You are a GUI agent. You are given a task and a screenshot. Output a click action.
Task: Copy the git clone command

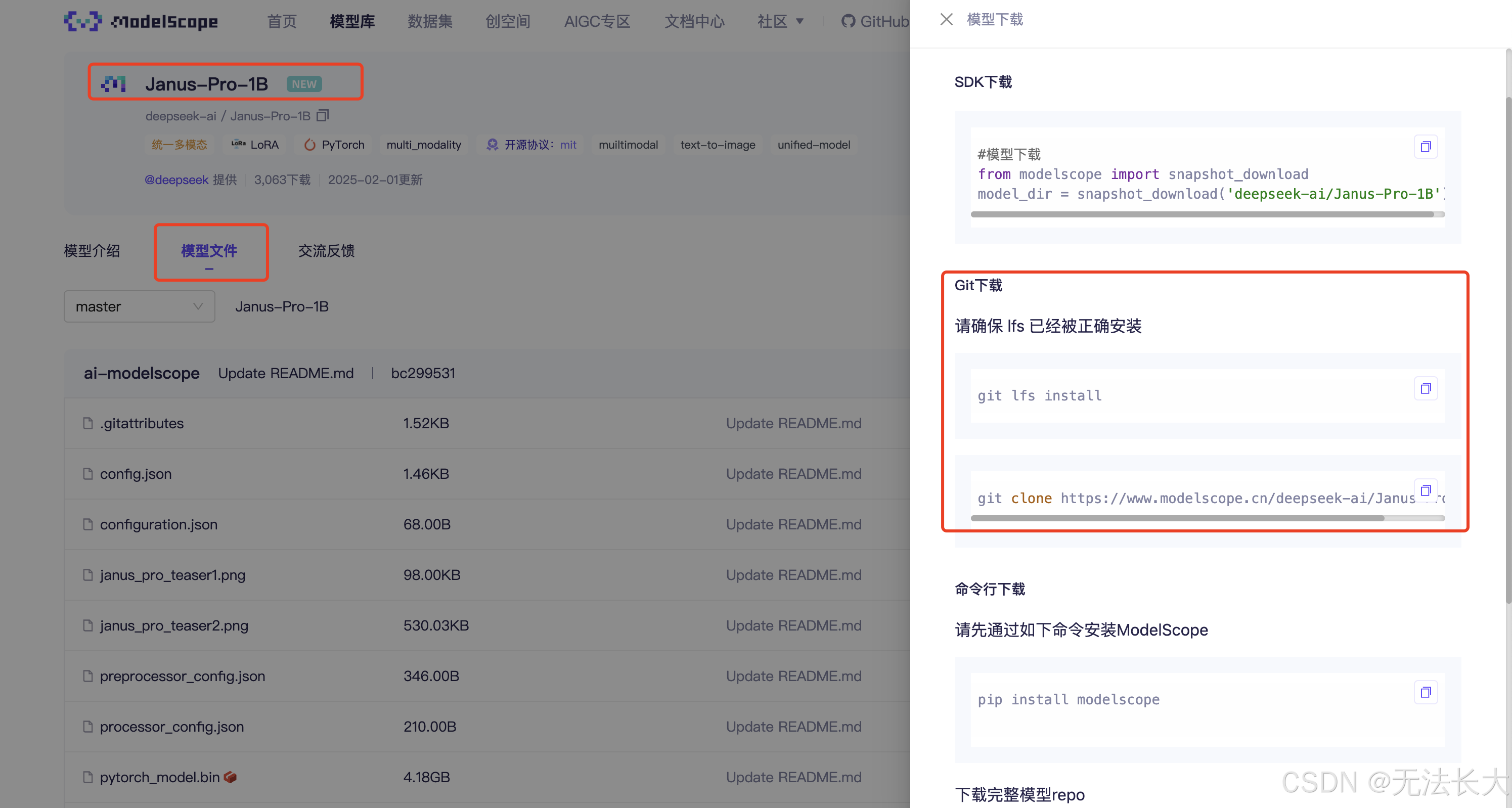pos(1425,490)
